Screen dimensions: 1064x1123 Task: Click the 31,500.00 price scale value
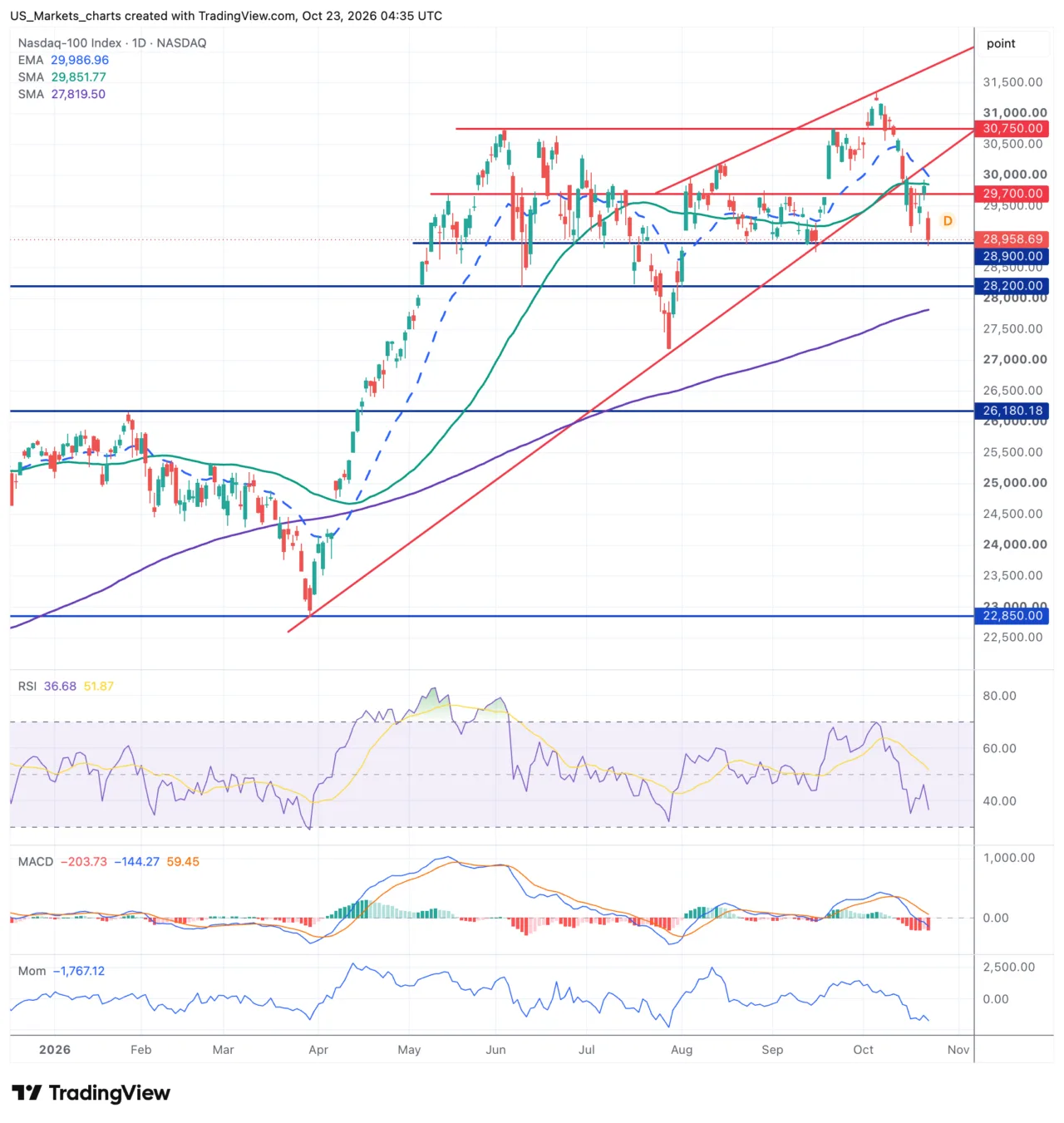[x=1012, y=82]
